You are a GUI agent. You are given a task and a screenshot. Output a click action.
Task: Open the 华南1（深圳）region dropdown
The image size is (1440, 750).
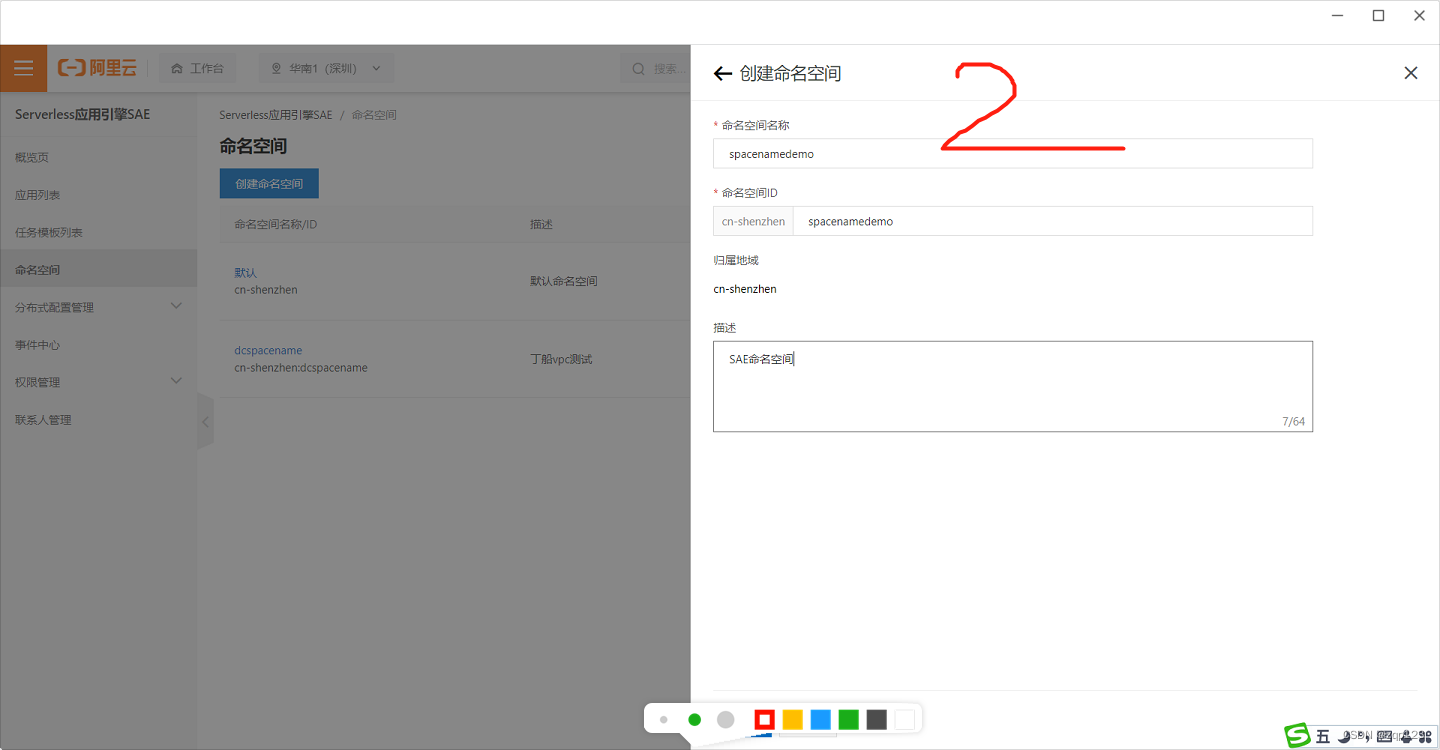(325, 68)
